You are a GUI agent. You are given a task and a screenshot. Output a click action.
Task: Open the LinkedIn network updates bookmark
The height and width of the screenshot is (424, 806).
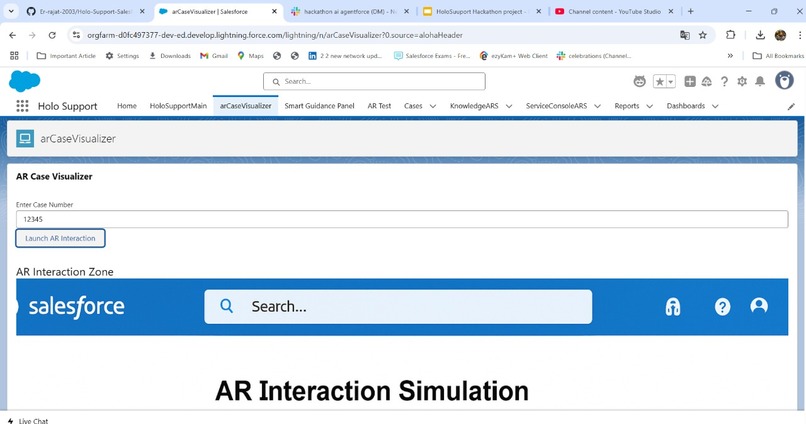click(345, 56)
